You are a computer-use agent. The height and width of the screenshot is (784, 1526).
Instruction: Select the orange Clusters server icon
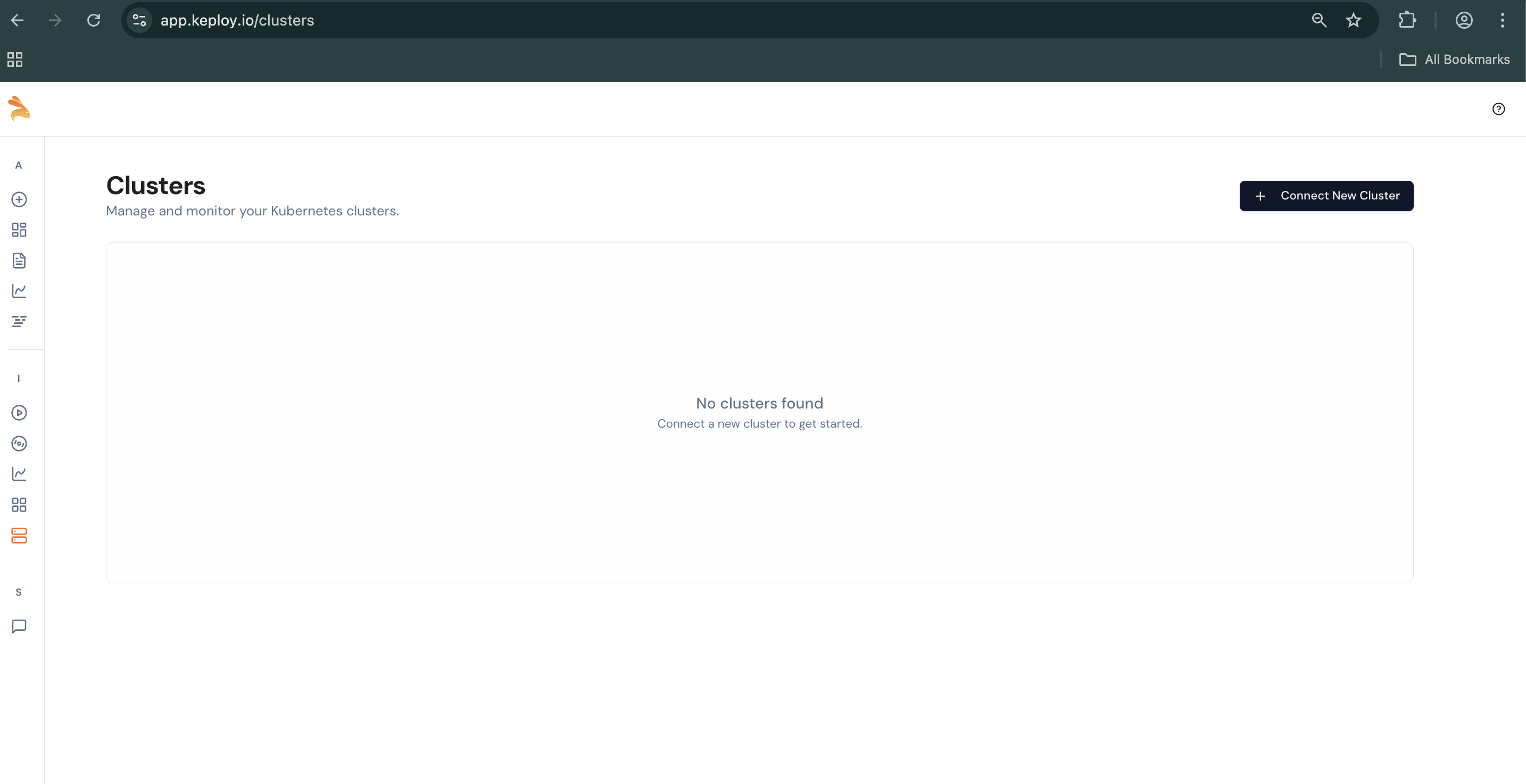click(19, 536)
